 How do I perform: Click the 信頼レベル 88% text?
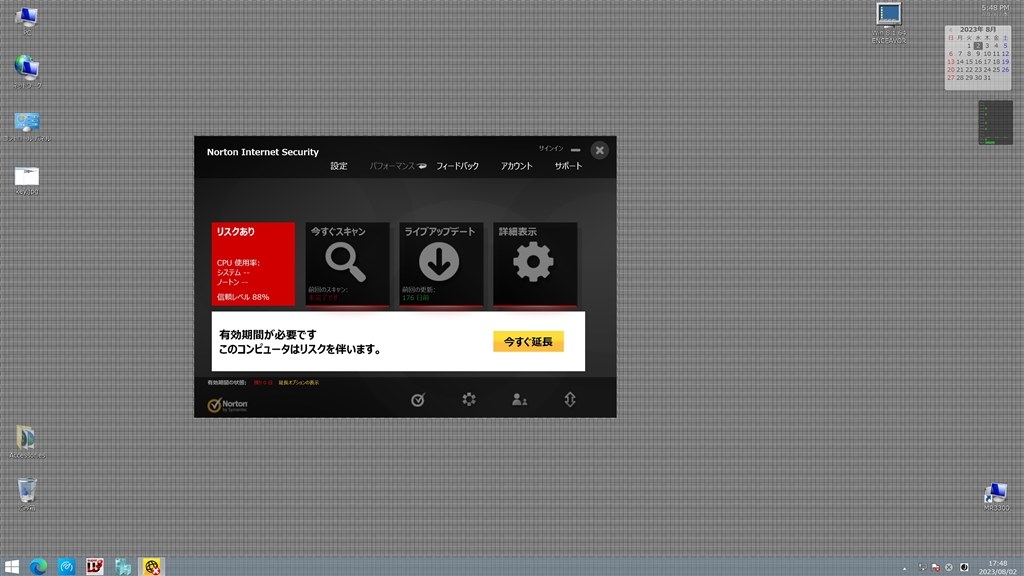click(x=242, y=296)
